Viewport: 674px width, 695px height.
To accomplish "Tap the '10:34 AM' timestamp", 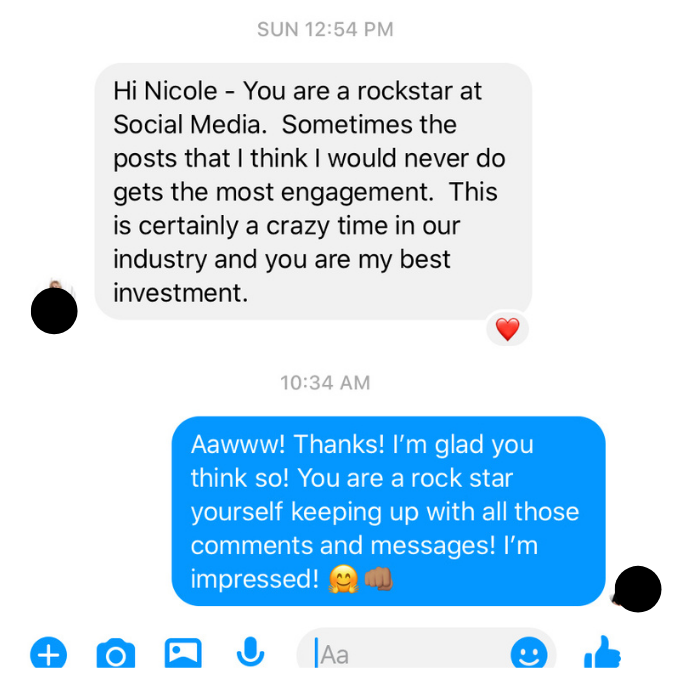I will coord(325,383).
